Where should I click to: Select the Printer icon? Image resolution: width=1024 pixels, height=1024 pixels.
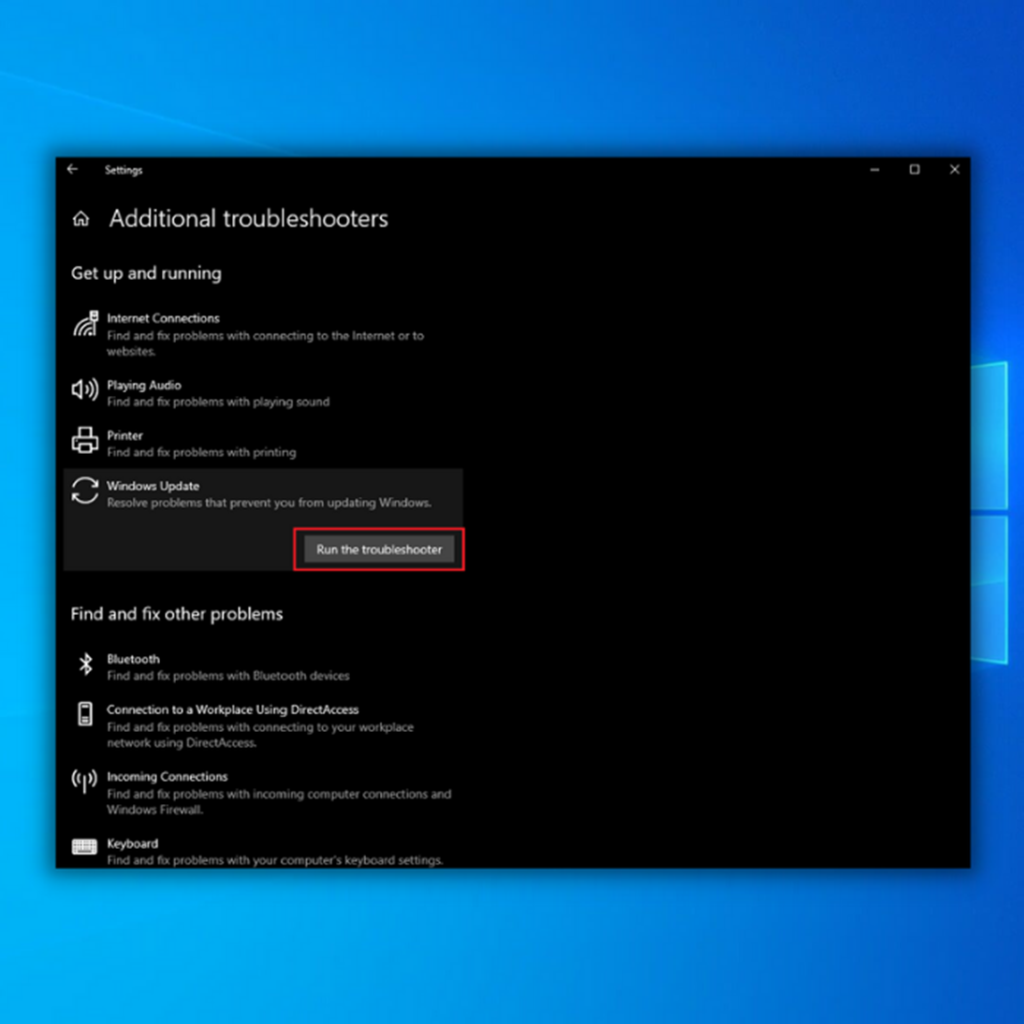pos(85,440)
